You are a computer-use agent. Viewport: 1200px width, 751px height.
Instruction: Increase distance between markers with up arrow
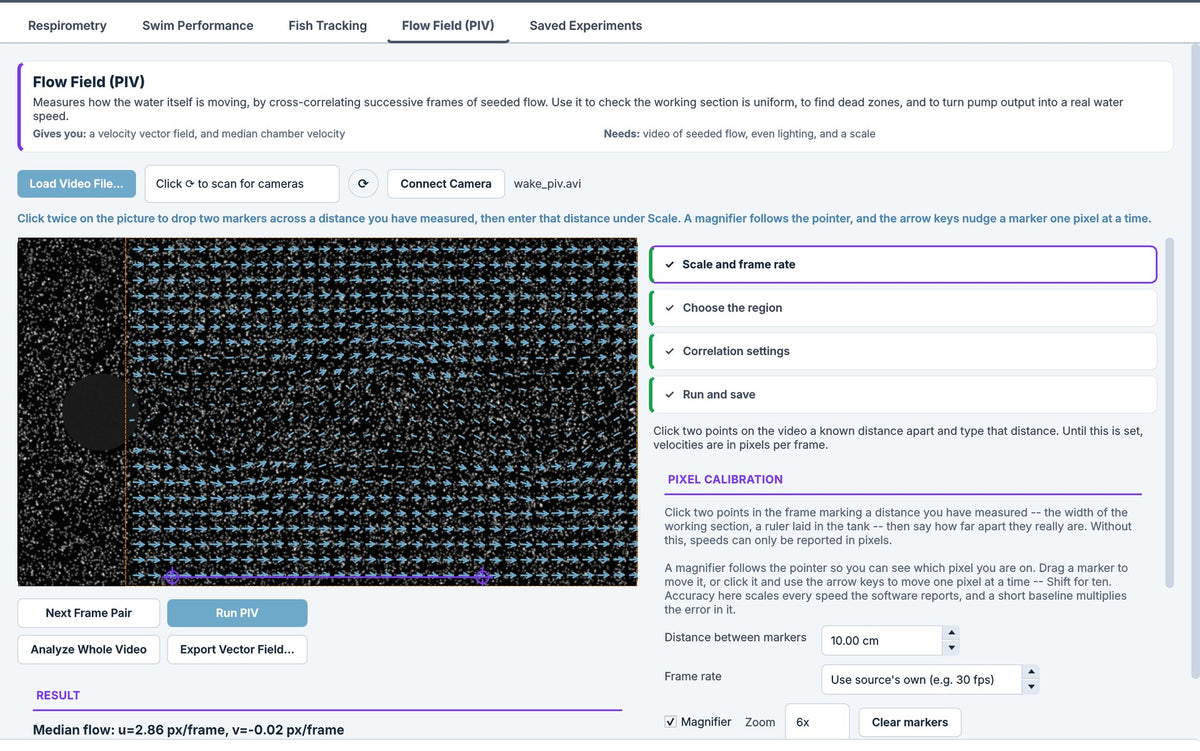951,633
